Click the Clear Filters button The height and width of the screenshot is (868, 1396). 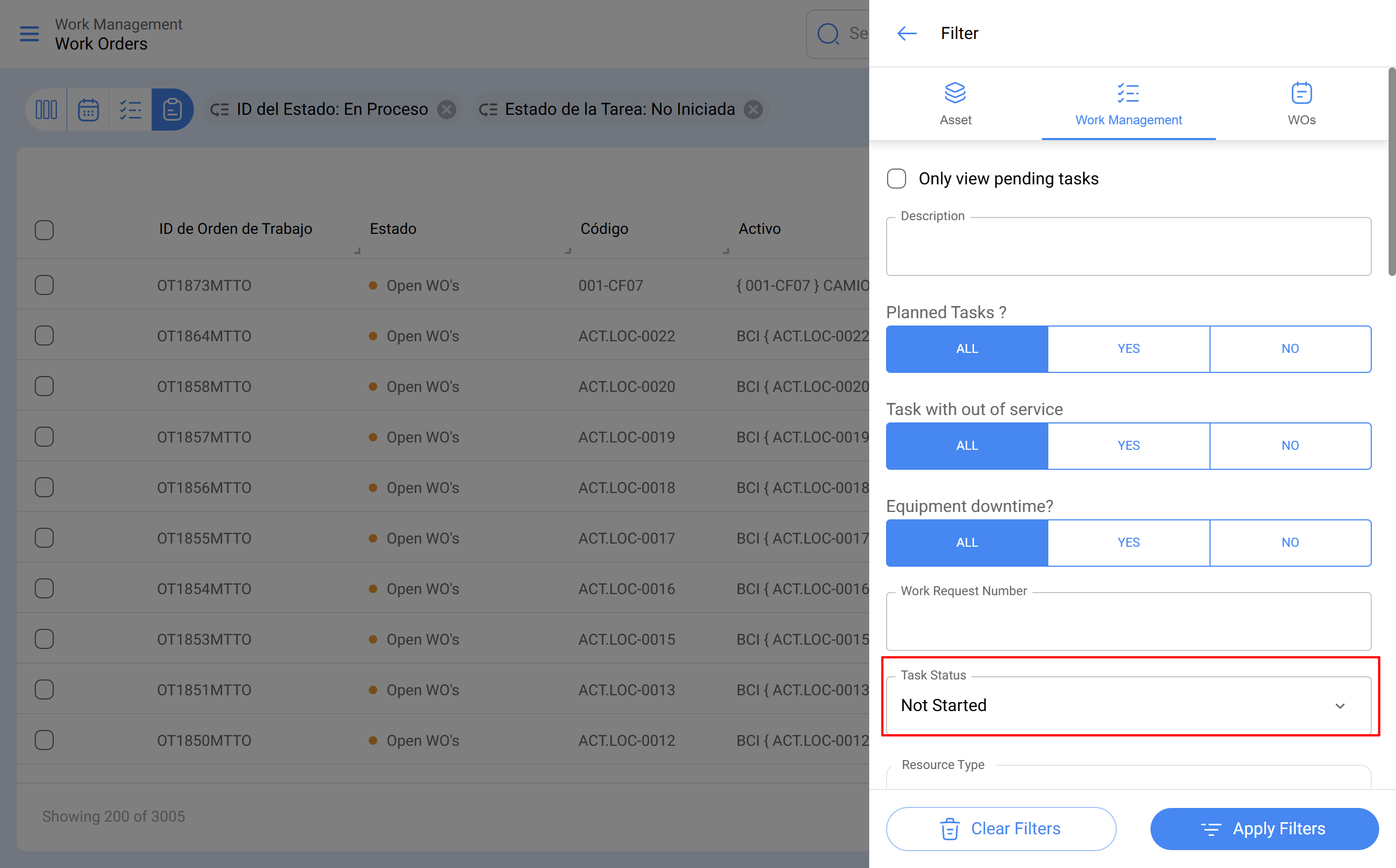1000,828
